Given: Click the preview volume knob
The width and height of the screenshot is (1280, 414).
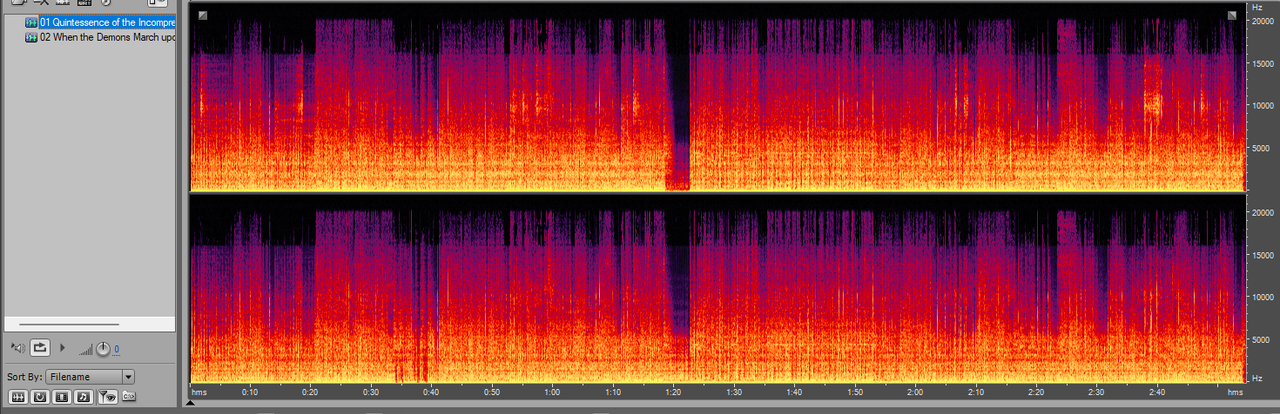Looking at the screenshot, I should coord(103,348).
